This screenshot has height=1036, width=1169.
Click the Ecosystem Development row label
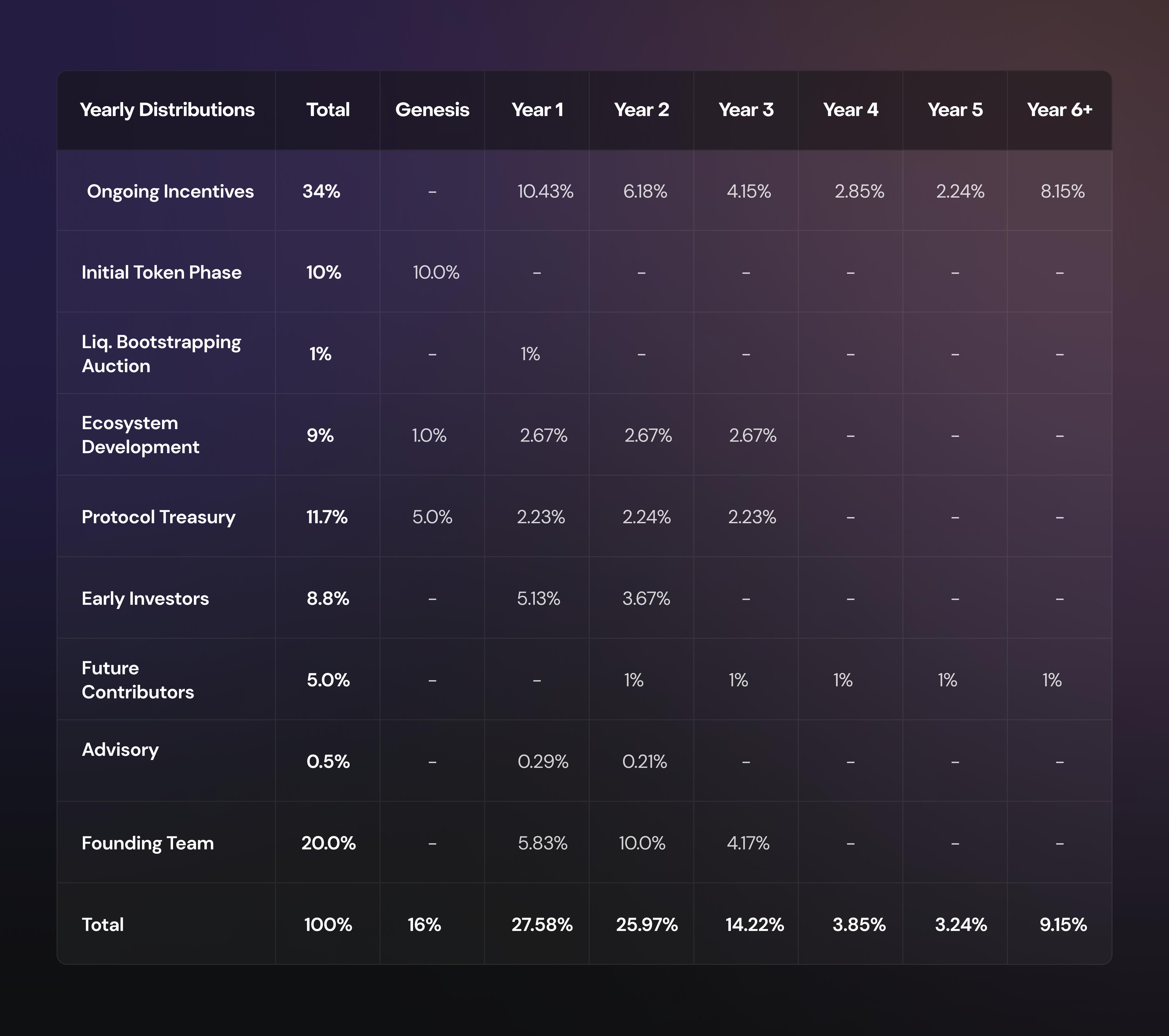pyautogui.click(x=141, y=435)
